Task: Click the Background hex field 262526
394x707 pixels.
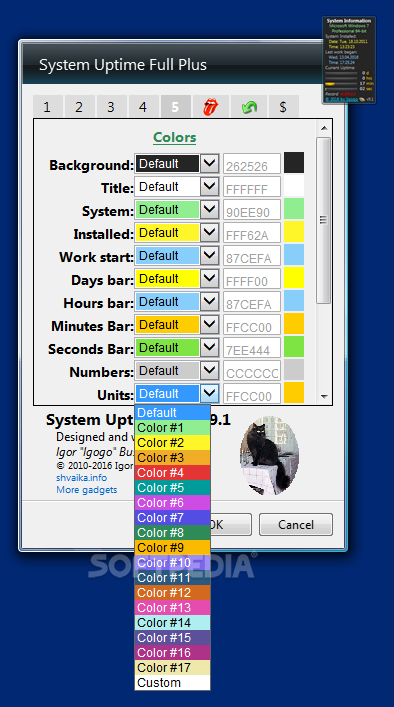Action: [252, 164]
